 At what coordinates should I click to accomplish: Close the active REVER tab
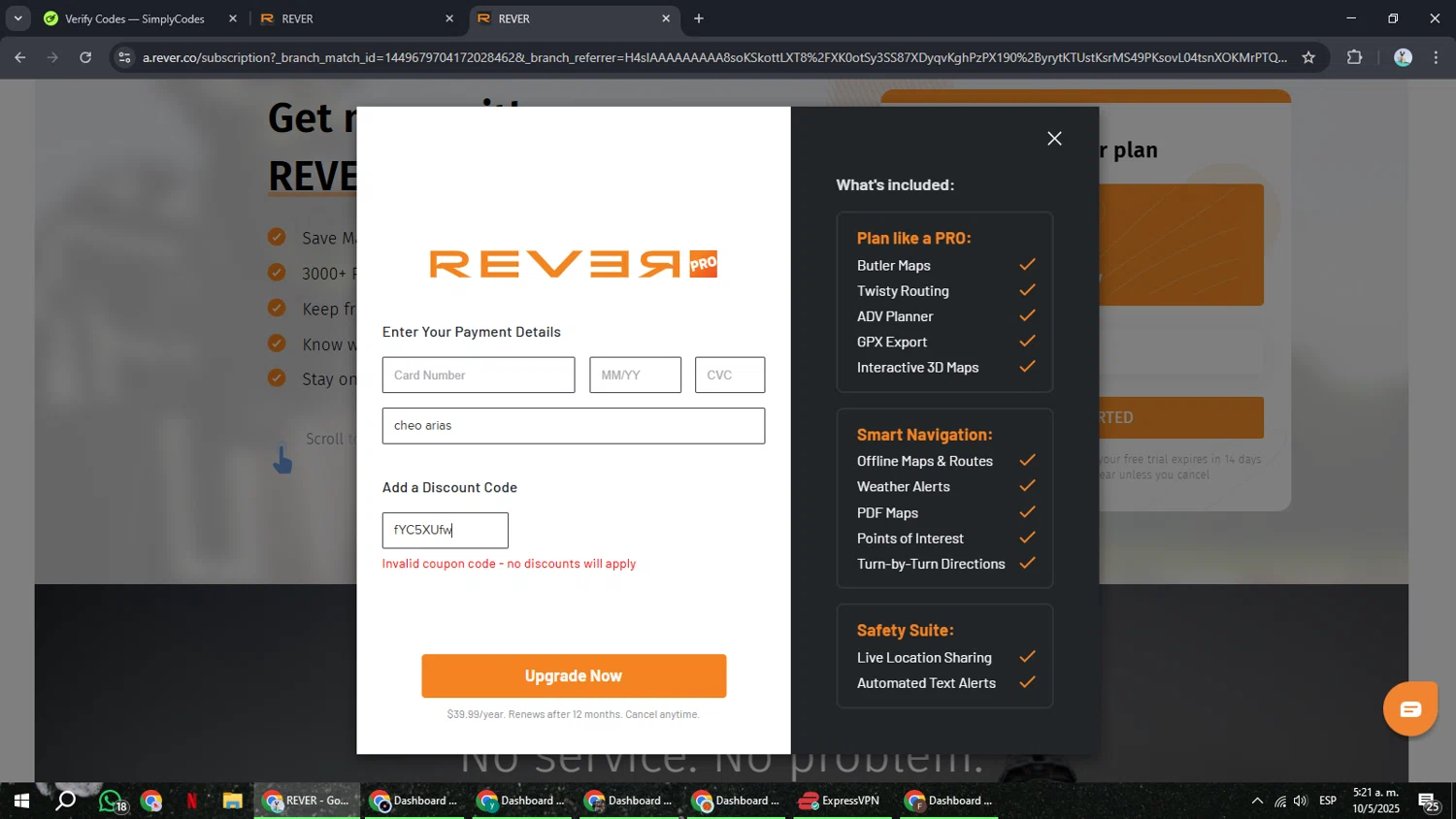point(666,18)
